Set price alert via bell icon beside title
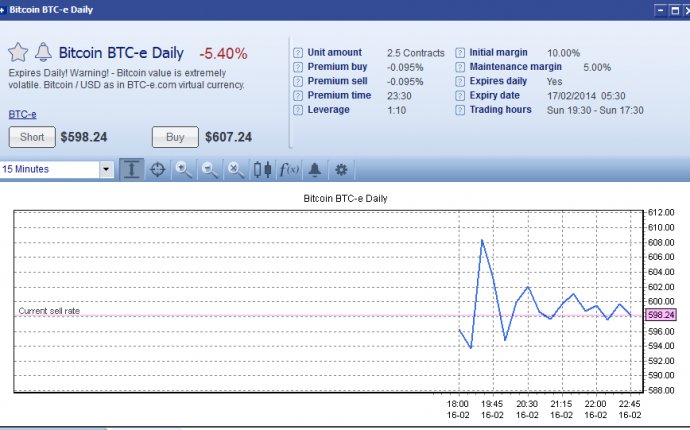This screenshot has height=430, width=690. click(43, 52)
